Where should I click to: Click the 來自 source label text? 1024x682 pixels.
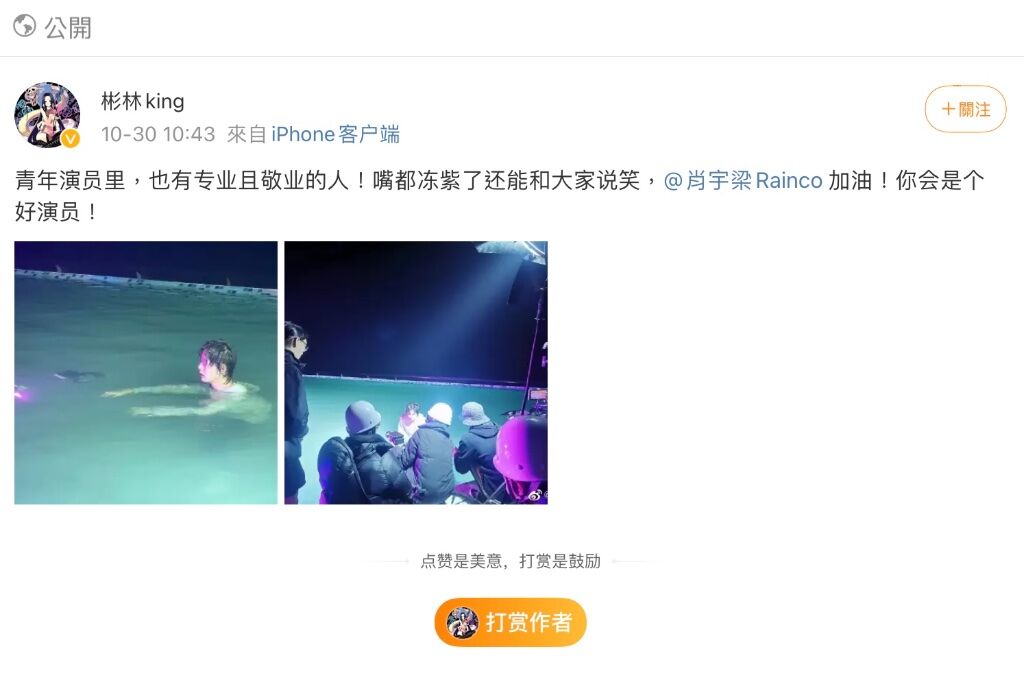[x=246, y=134]
